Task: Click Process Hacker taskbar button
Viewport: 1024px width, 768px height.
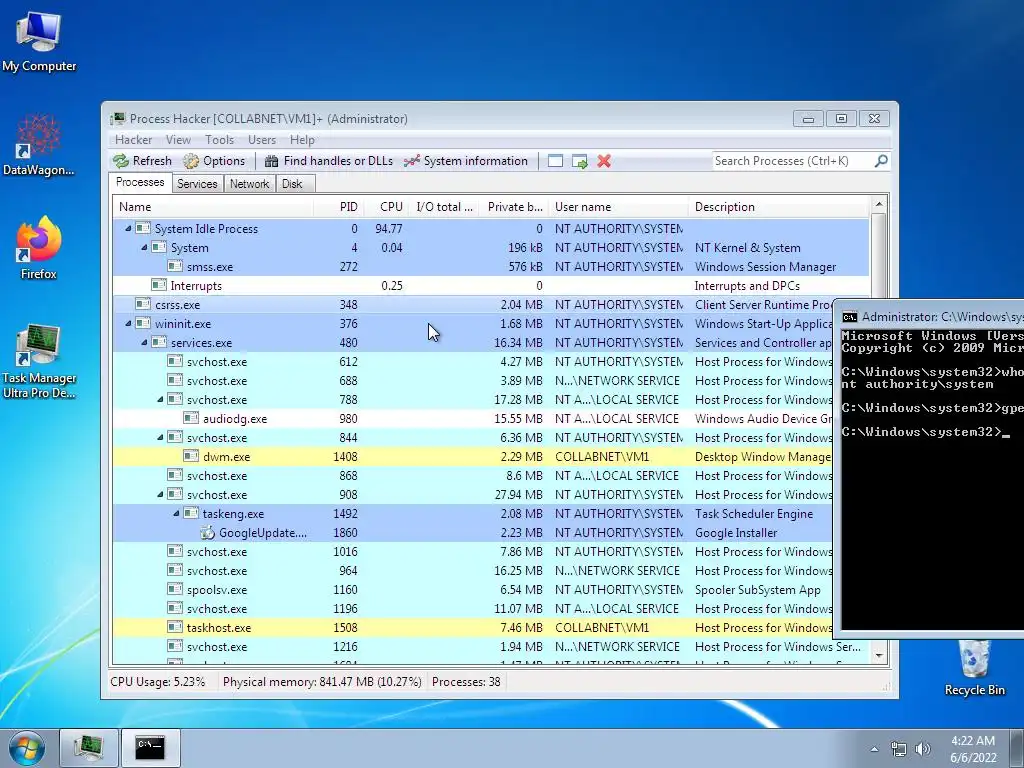Action: [x=89, y=748]
